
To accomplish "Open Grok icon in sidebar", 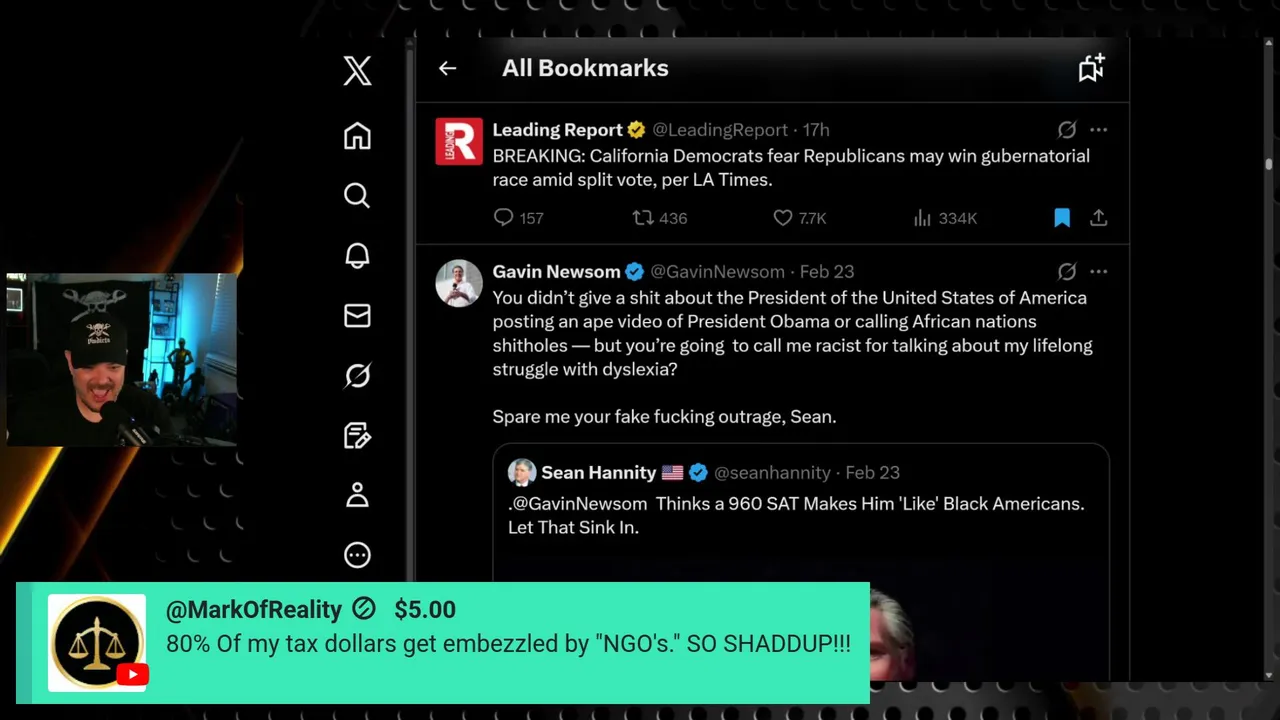I will [357, 375].
